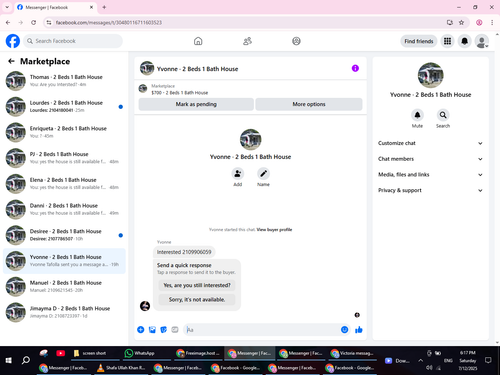Expand Chat members section
The width and height of the screenshot is (500, 375).
[x=430, y=159]
